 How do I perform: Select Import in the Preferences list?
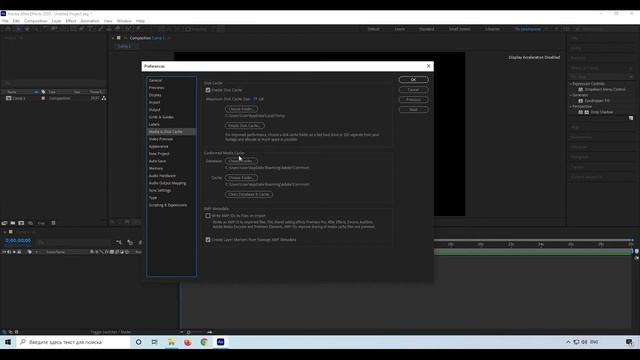(x=154, y=102)
